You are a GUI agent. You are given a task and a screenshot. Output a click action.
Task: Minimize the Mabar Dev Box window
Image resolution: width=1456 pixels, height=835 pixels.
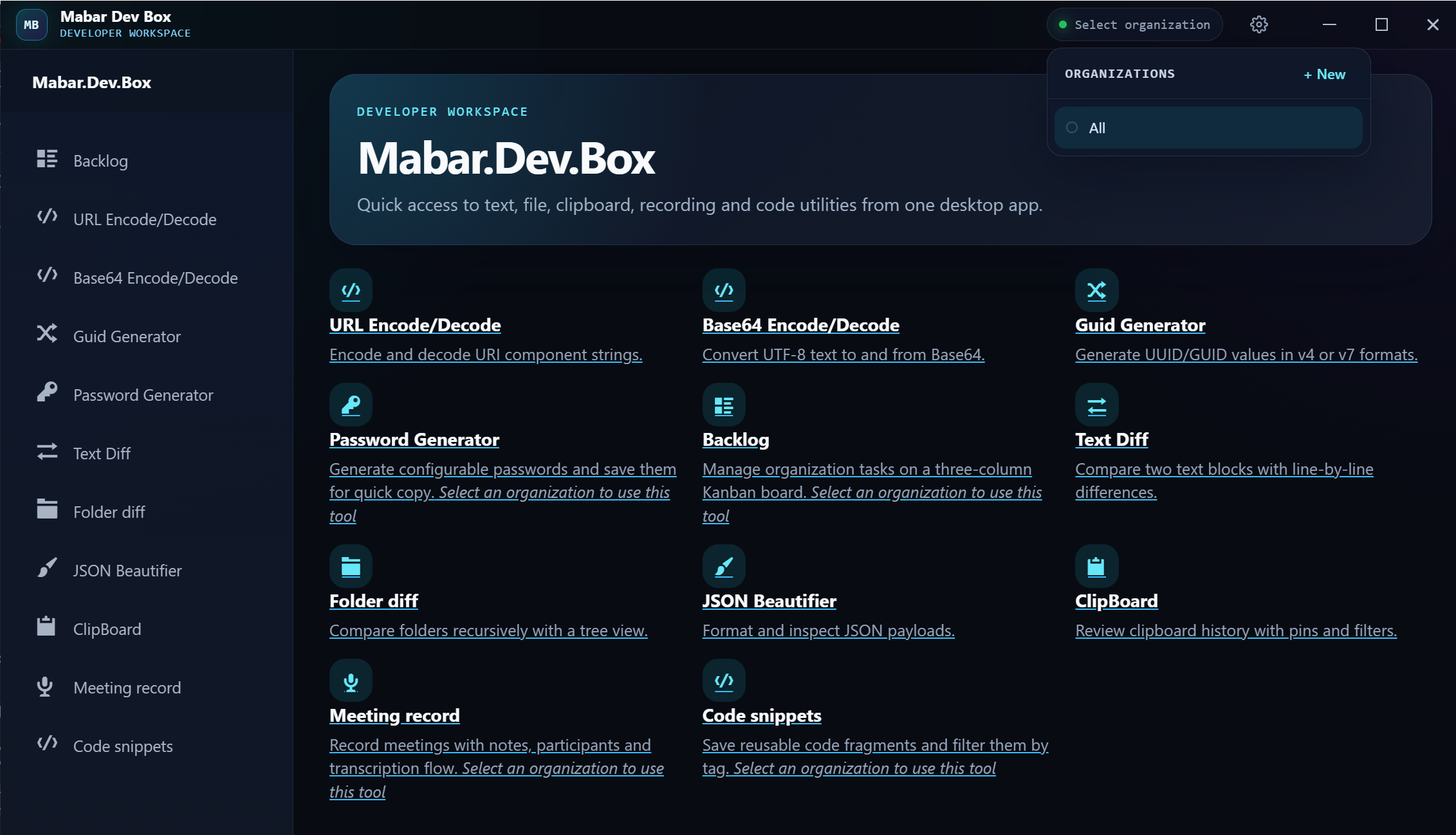coord(1330,24)
